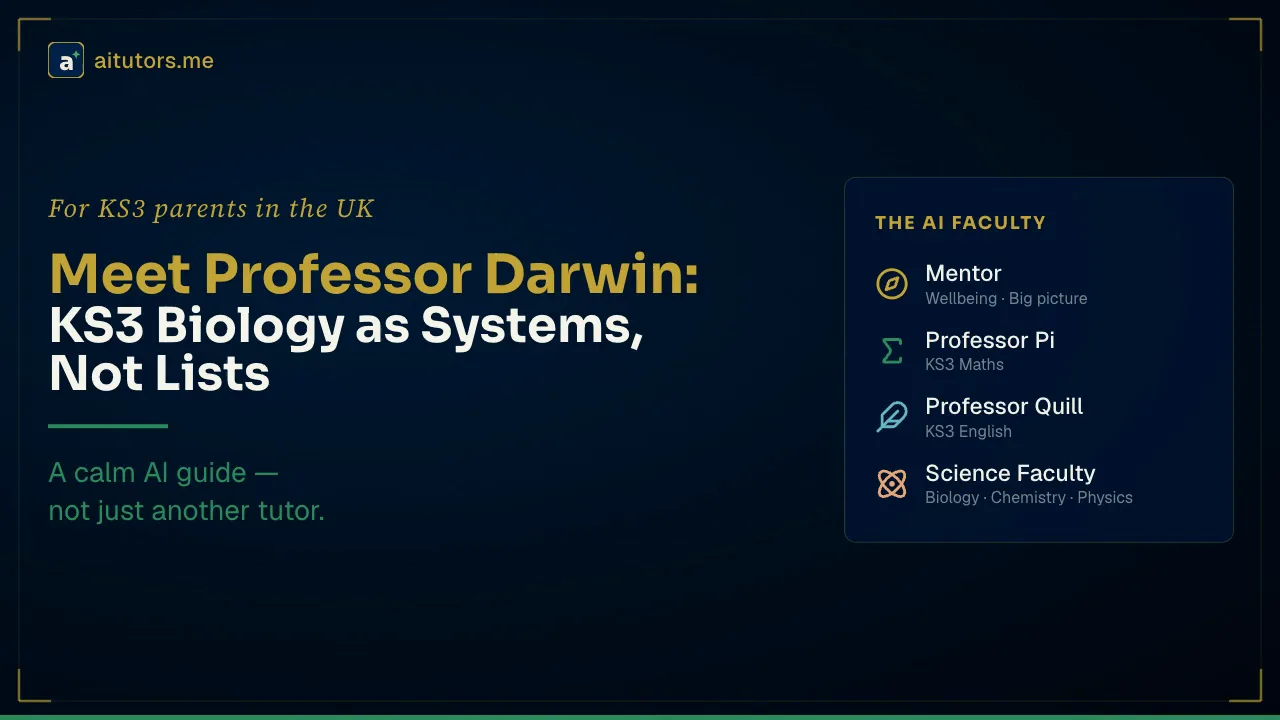Click the 'THE AI FACULTY' heading
1280x720 pixels.
tap(960, 223)
